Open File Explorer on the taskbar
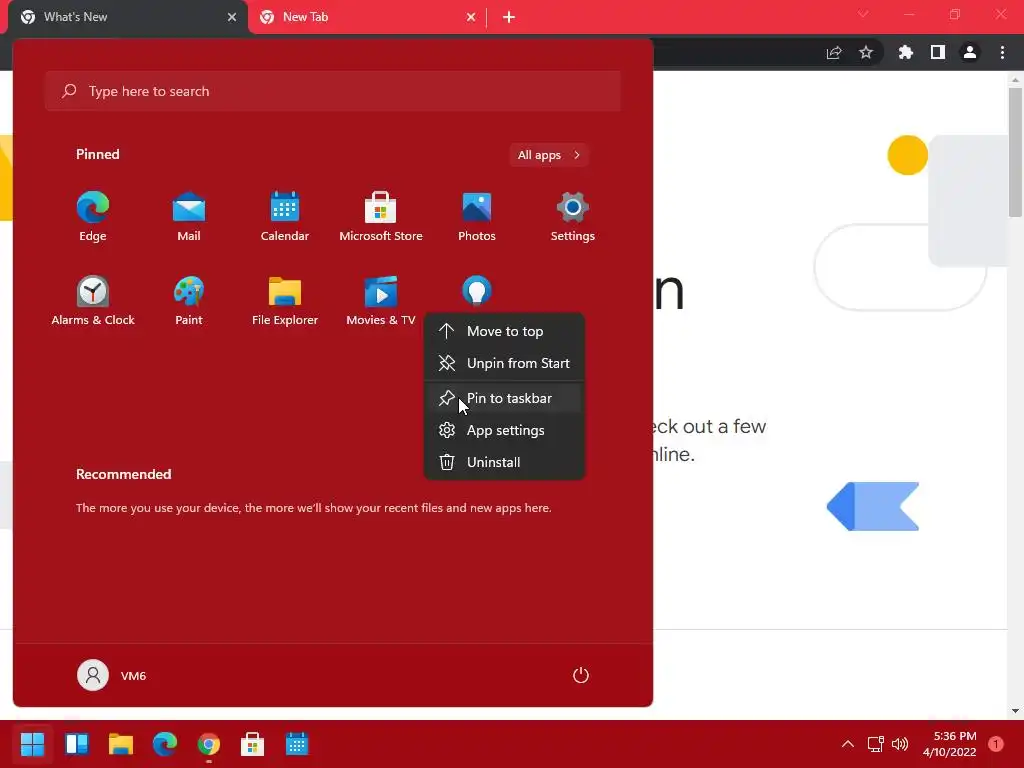 (121, 744)
